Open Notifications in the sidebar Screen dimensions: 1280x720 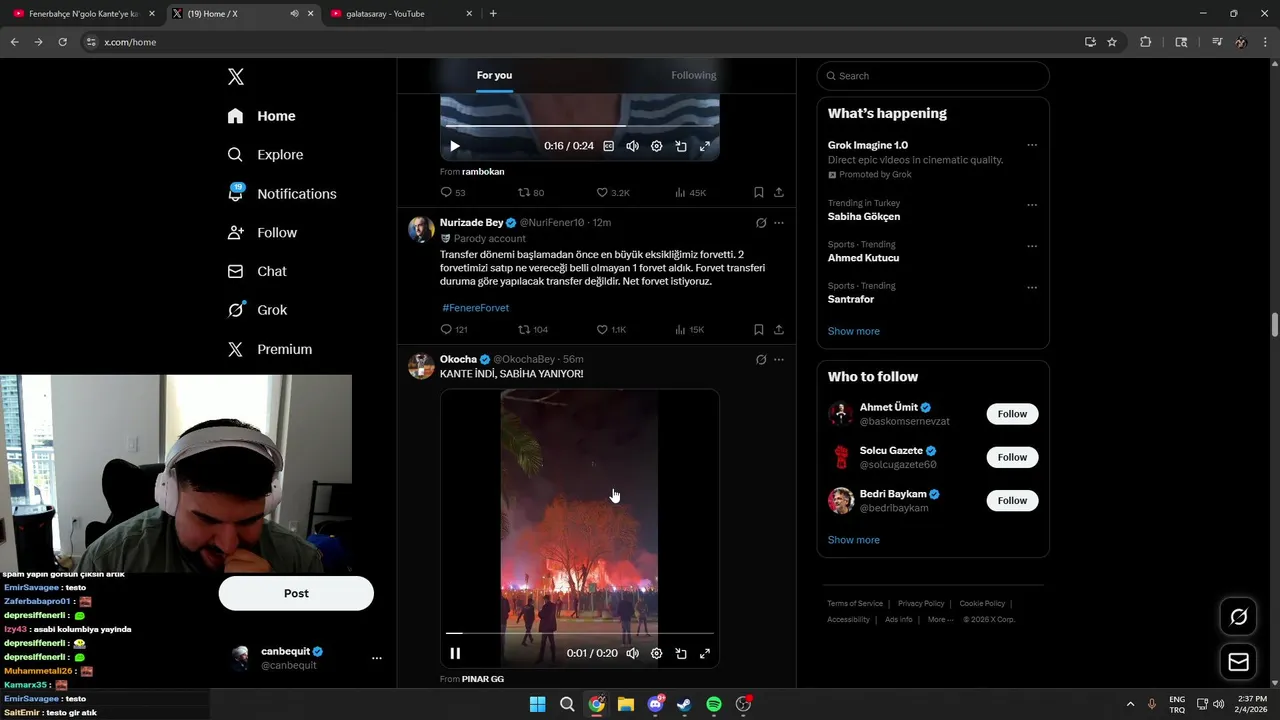[282, 193]
